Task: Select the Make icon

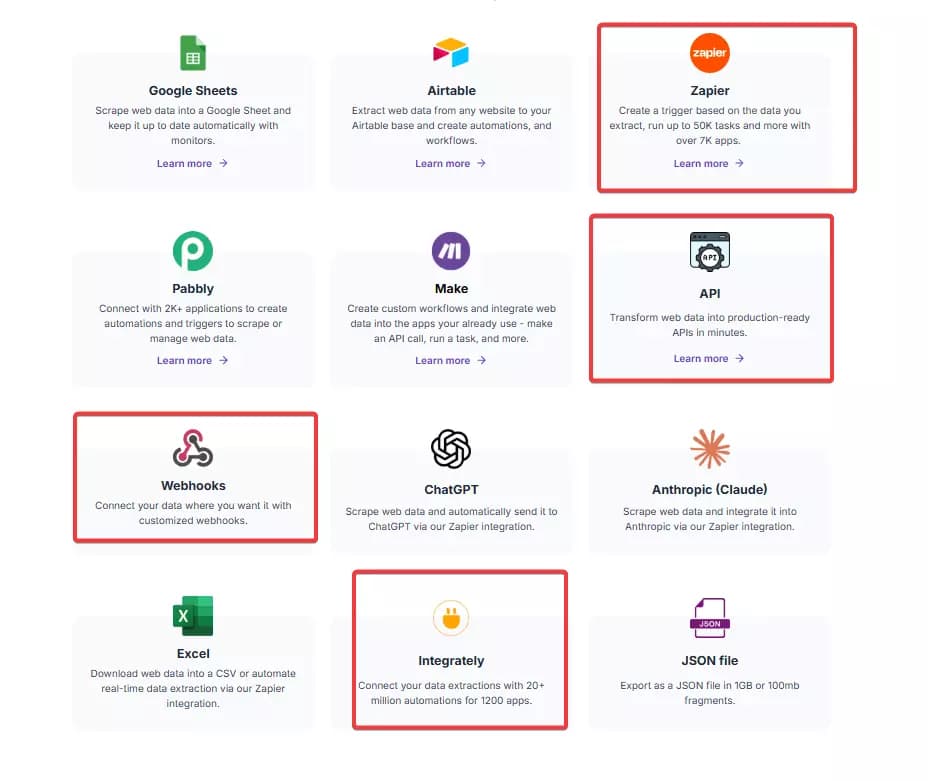Action: [x=451, y=250]
